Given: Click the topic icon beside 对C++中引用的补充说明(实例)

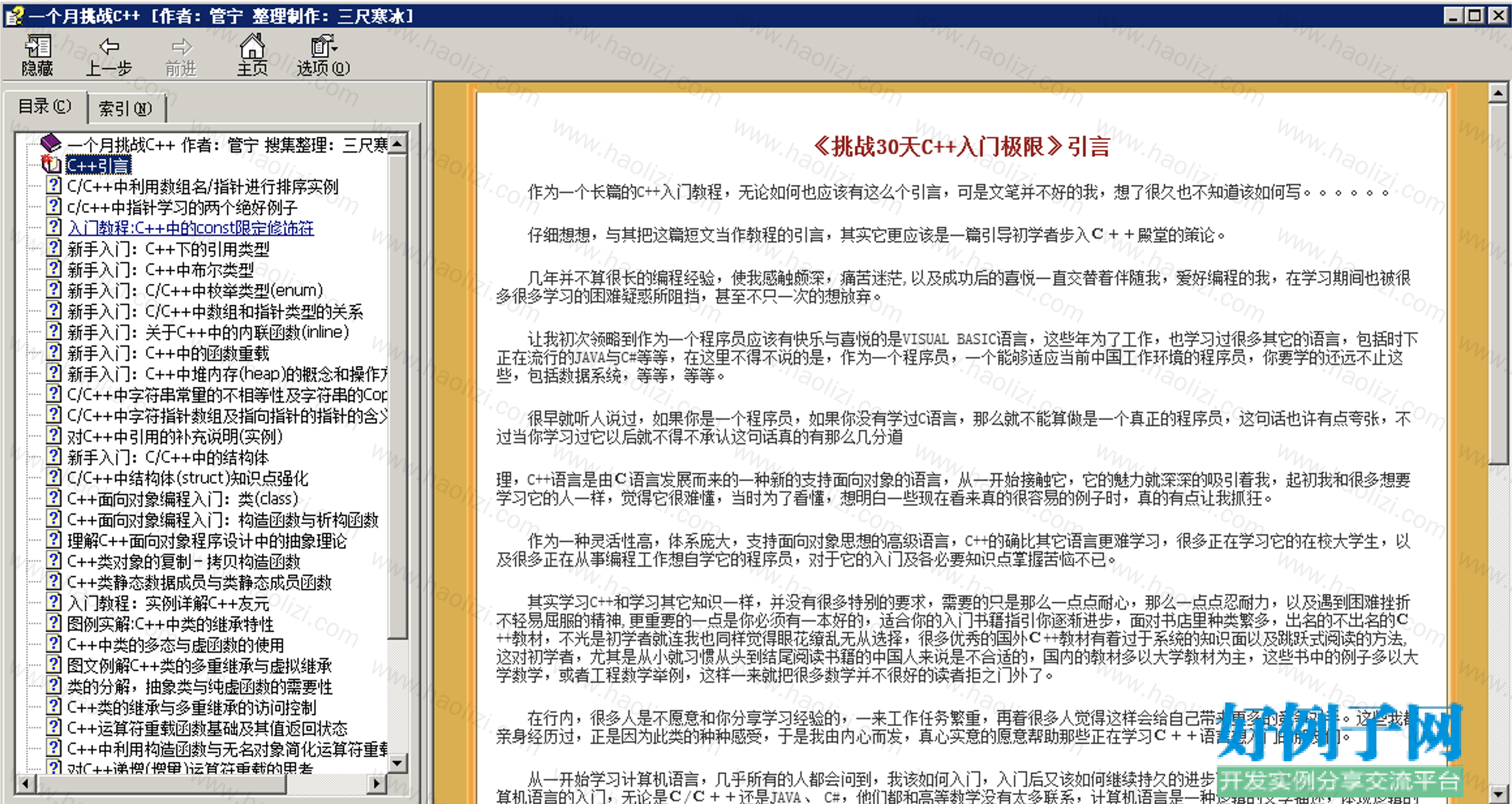Looking at the screenshot, I should [54, 436].
